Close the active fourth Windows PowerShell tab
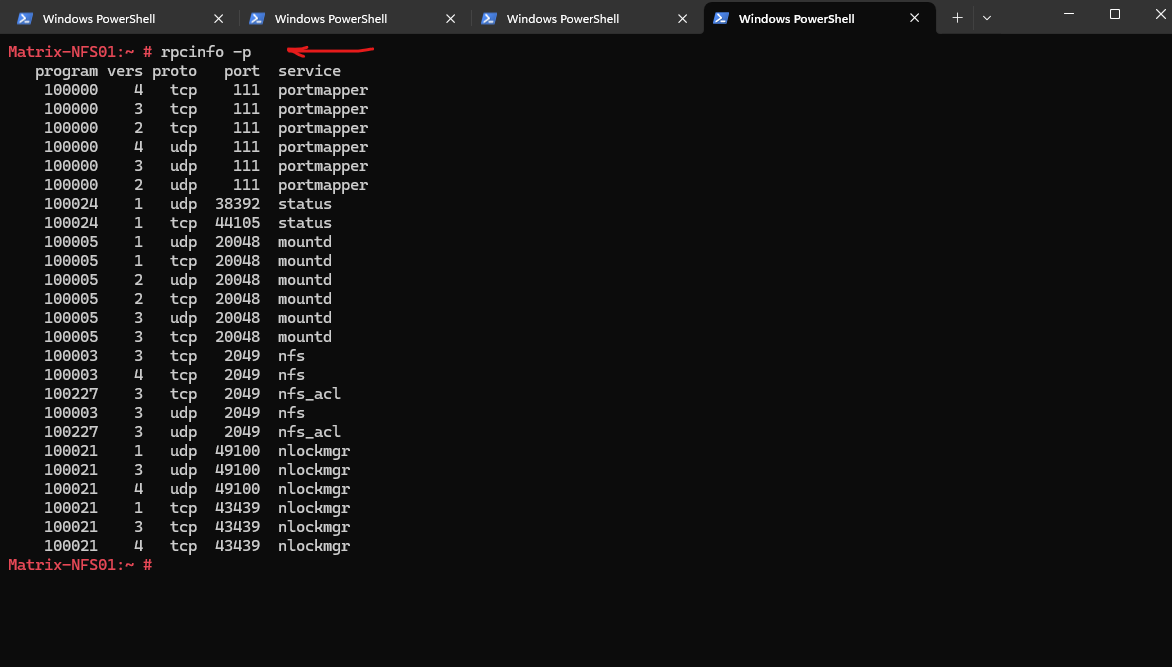The height and width of the screenshot is (667, 1172). (914, 18)
